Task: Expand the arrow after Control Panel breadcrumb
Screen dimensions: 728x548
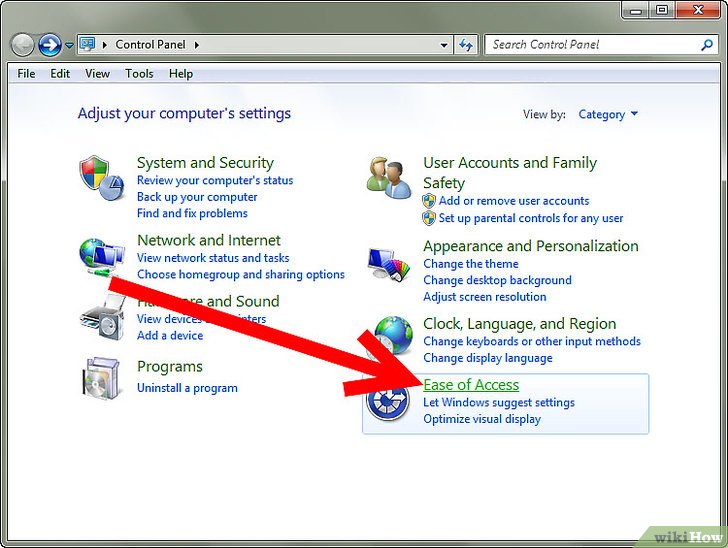Action: pyautogui.click(x=197, y=45)
